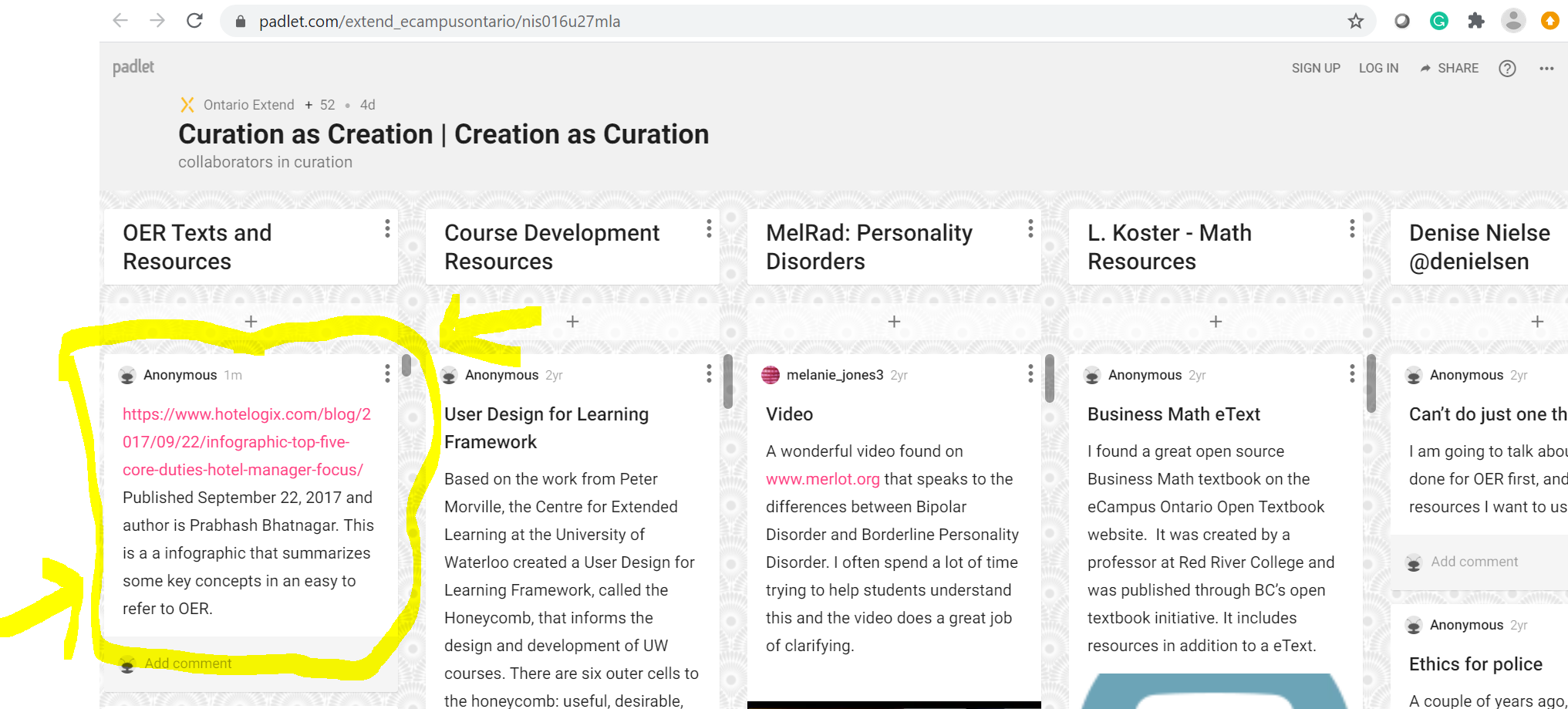The height and width of the screenshot is (709, 1568).
Task: Open the Chrome profile menu
Action: pyautogui.click(x=1513, y=21)
